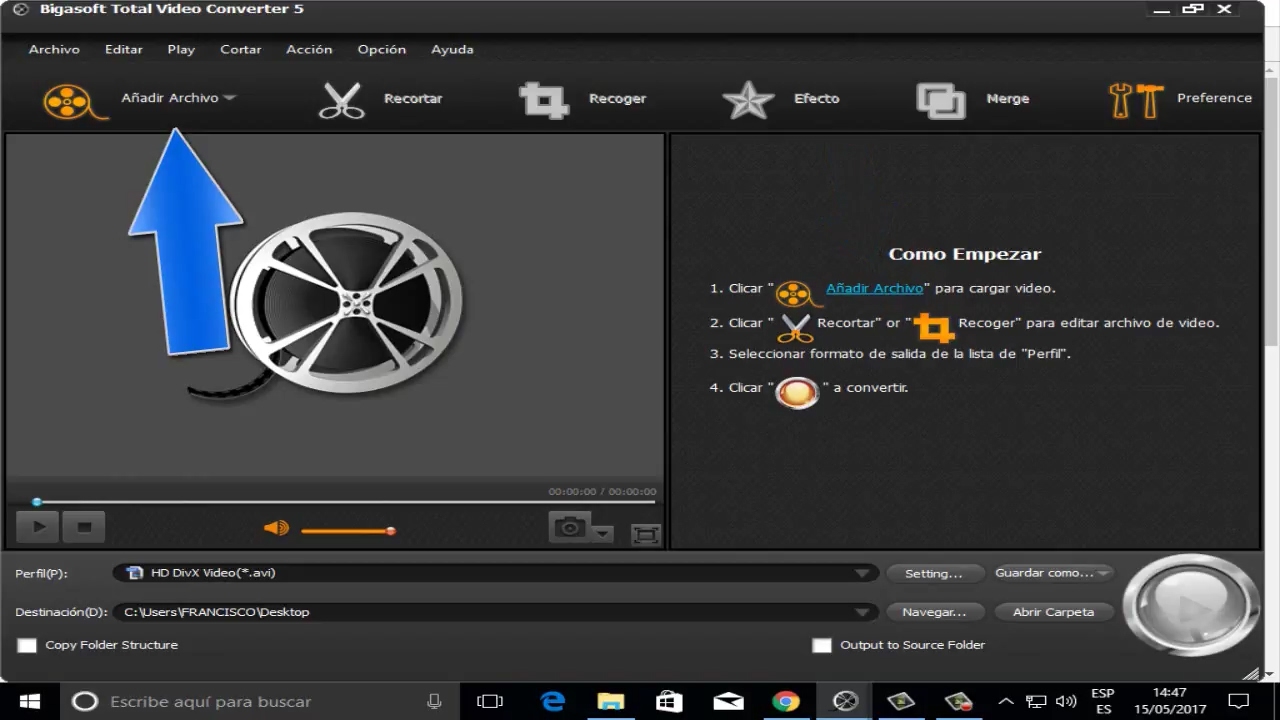Expand Guardar como dropdown

(x=1103, y=573)
